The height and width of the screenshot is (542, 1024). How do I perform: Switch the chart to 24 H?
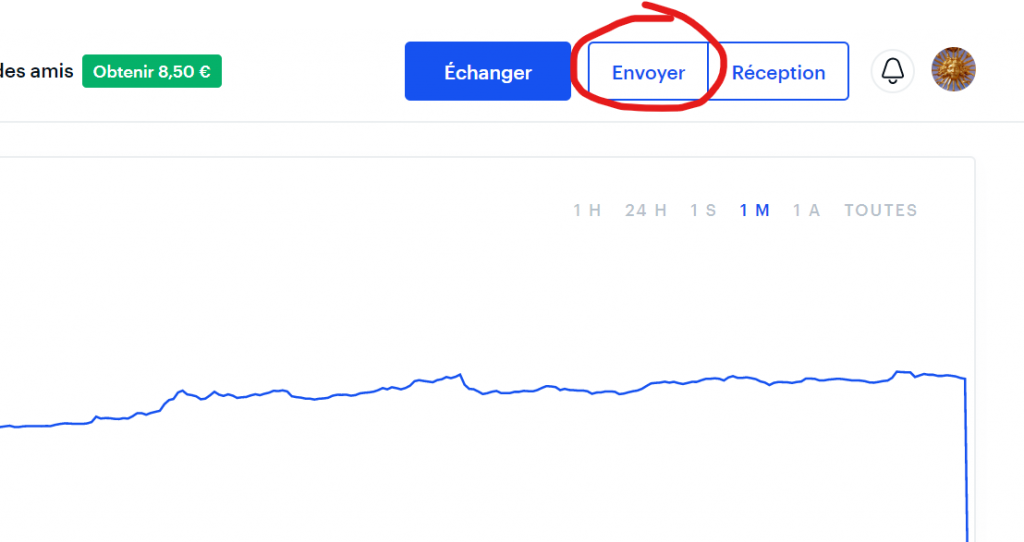coord(645,210)
